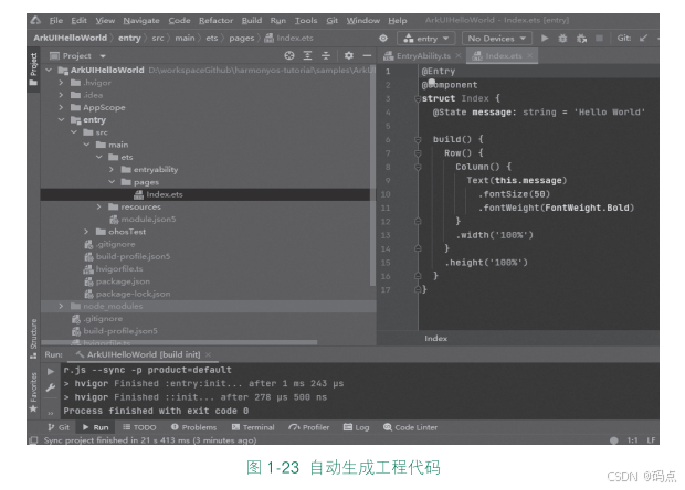Hide the Project panel with minus icon
This screenshot has height=490, width=685.
point(367,56)
